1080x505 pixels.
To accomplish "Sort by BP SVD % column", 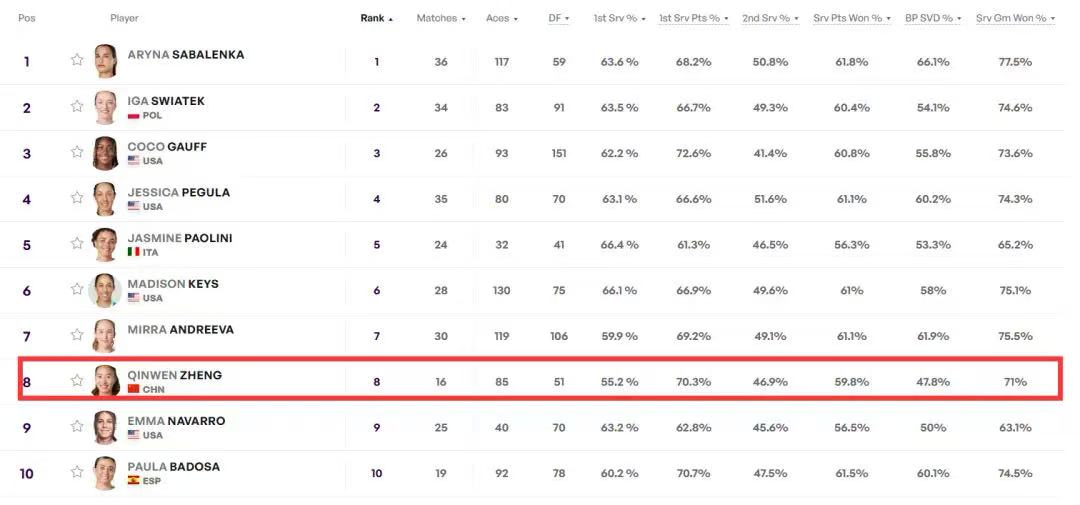I will [932, 18].
